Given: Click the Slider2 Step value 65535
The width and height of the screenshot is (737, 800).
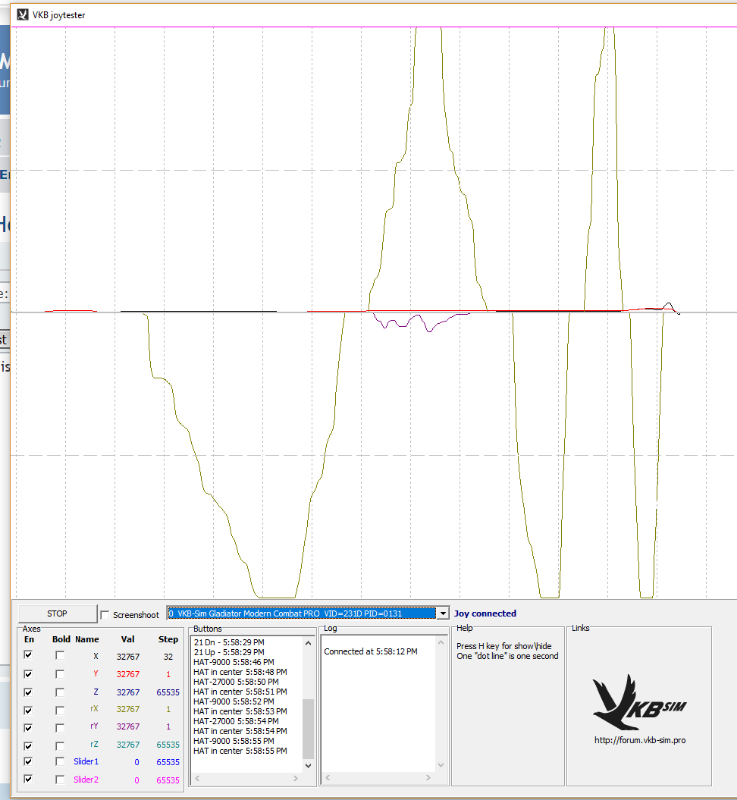Looking at the screenshot, I should [x=168, y=780].
